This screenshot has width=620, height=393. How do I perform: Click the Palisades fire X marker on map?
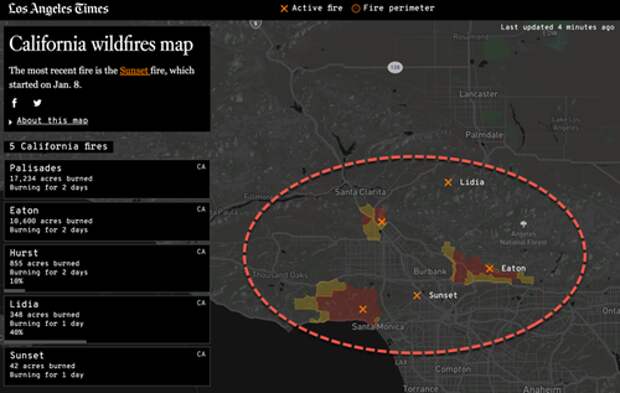pyautogui.click(x=363, y=310)
